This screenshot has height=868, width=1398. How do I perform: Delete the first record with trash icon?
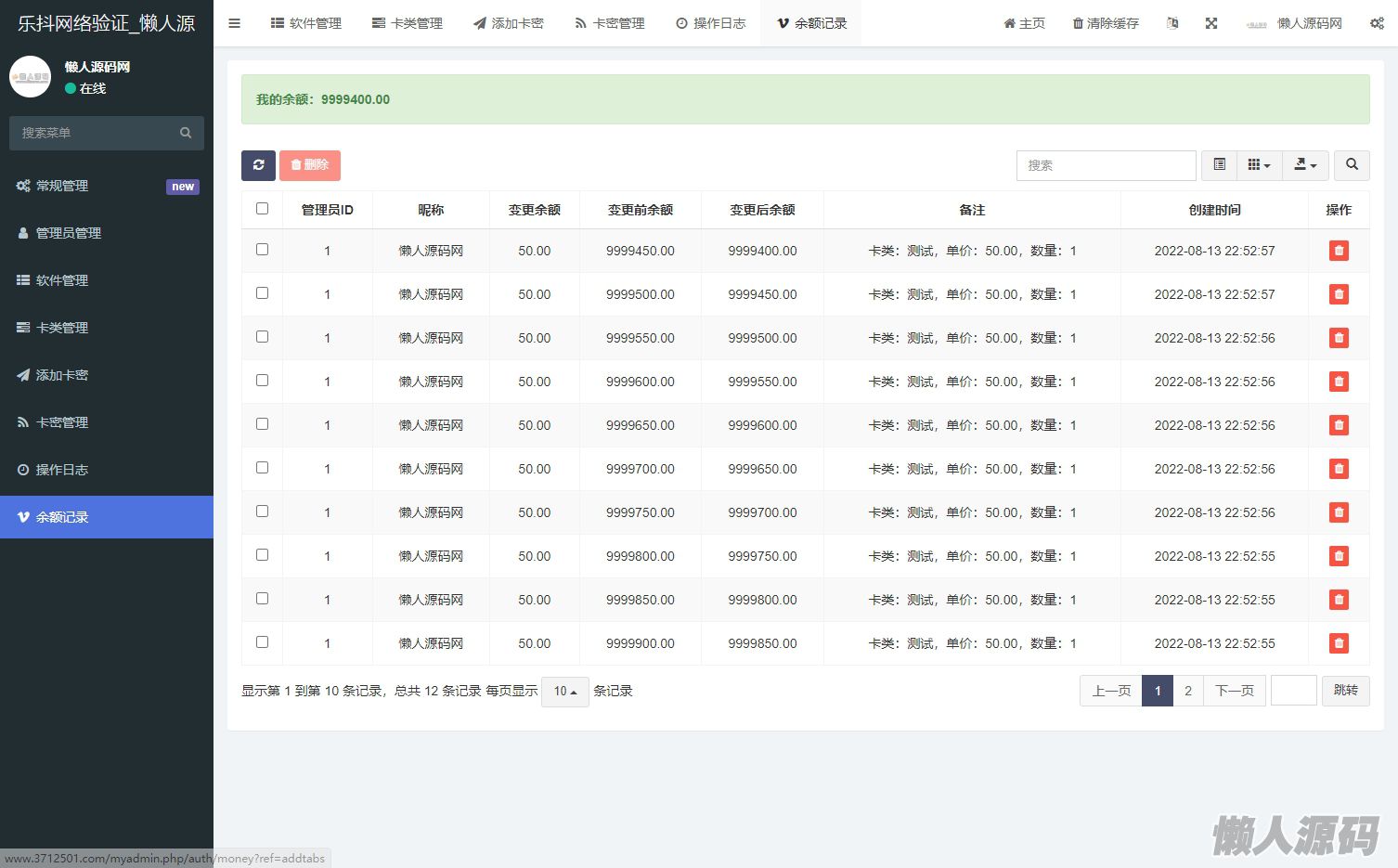pos(1338,251)
